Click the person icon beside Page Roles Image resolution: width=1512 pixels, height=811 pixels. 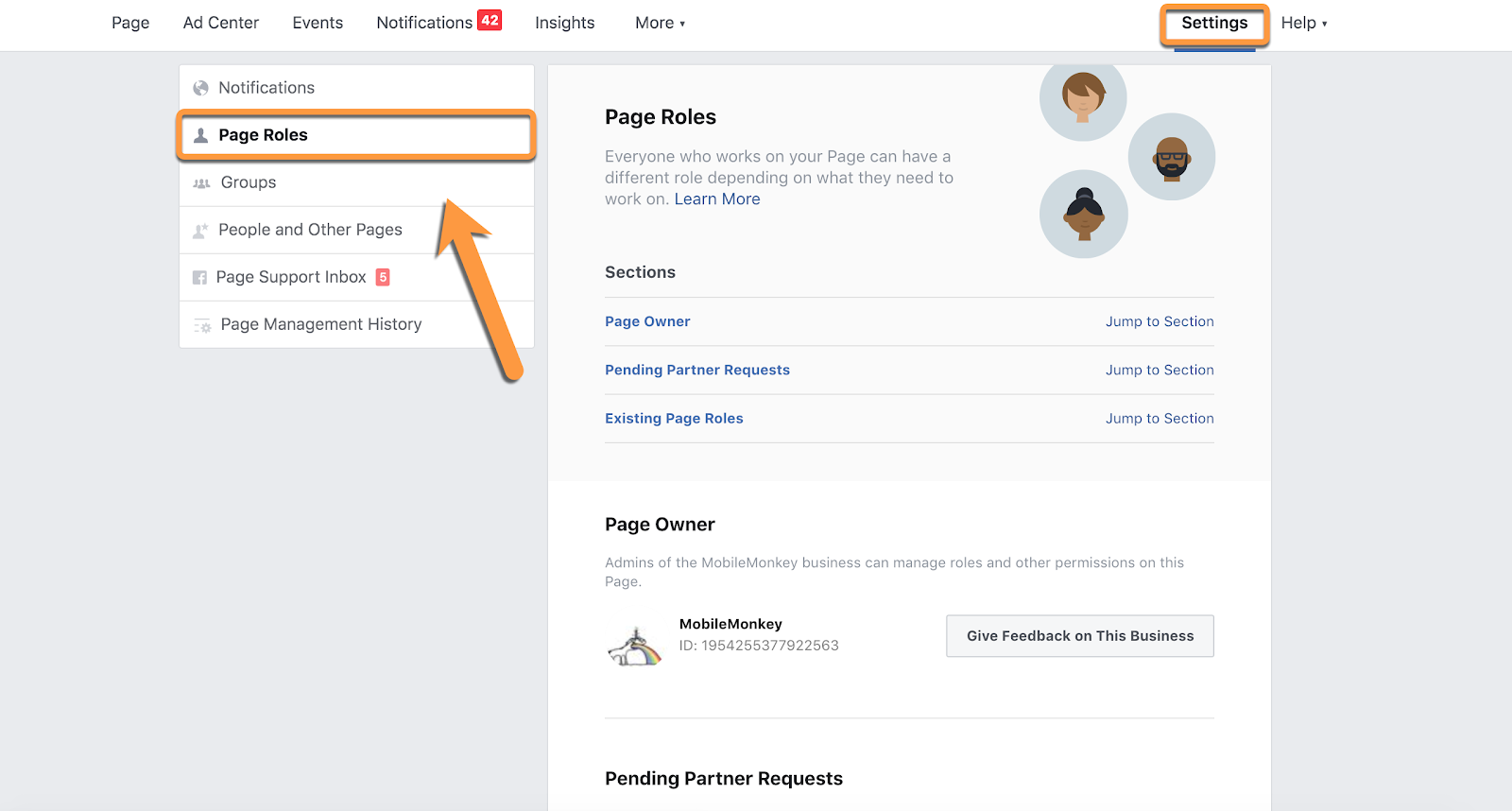(200, 135)
